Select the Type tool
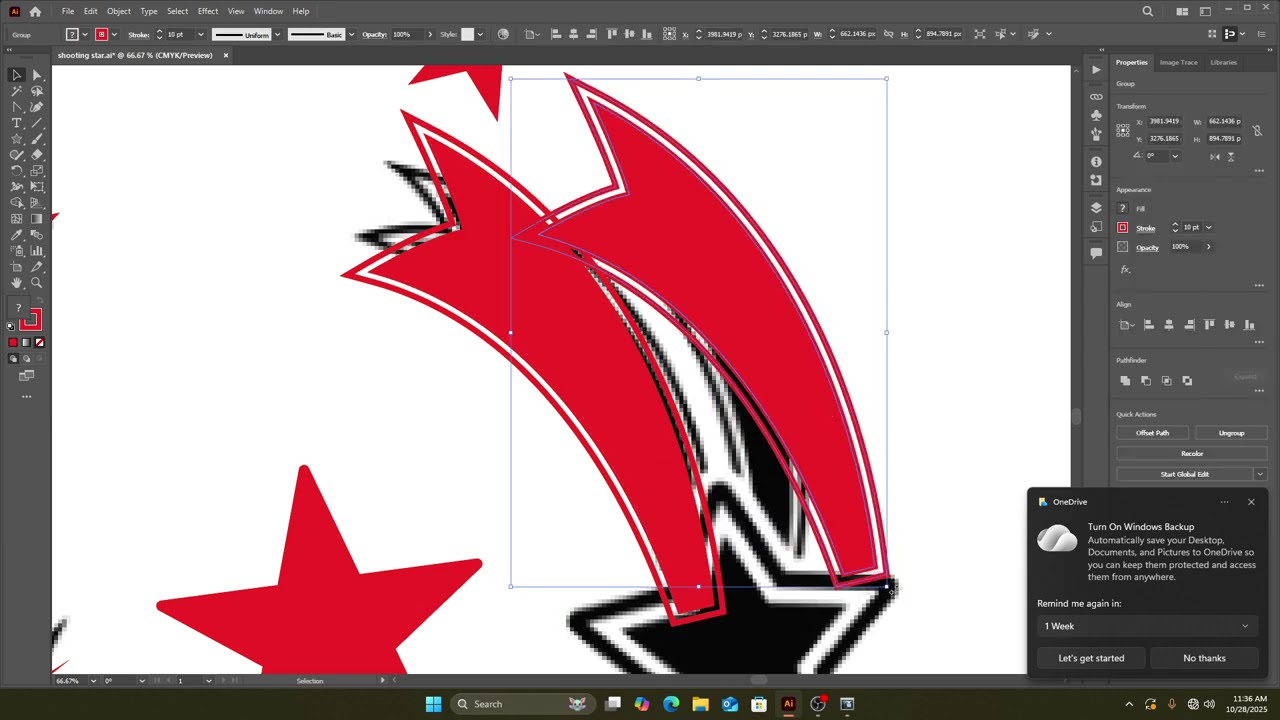1280x720 pixels. point(17,123)
